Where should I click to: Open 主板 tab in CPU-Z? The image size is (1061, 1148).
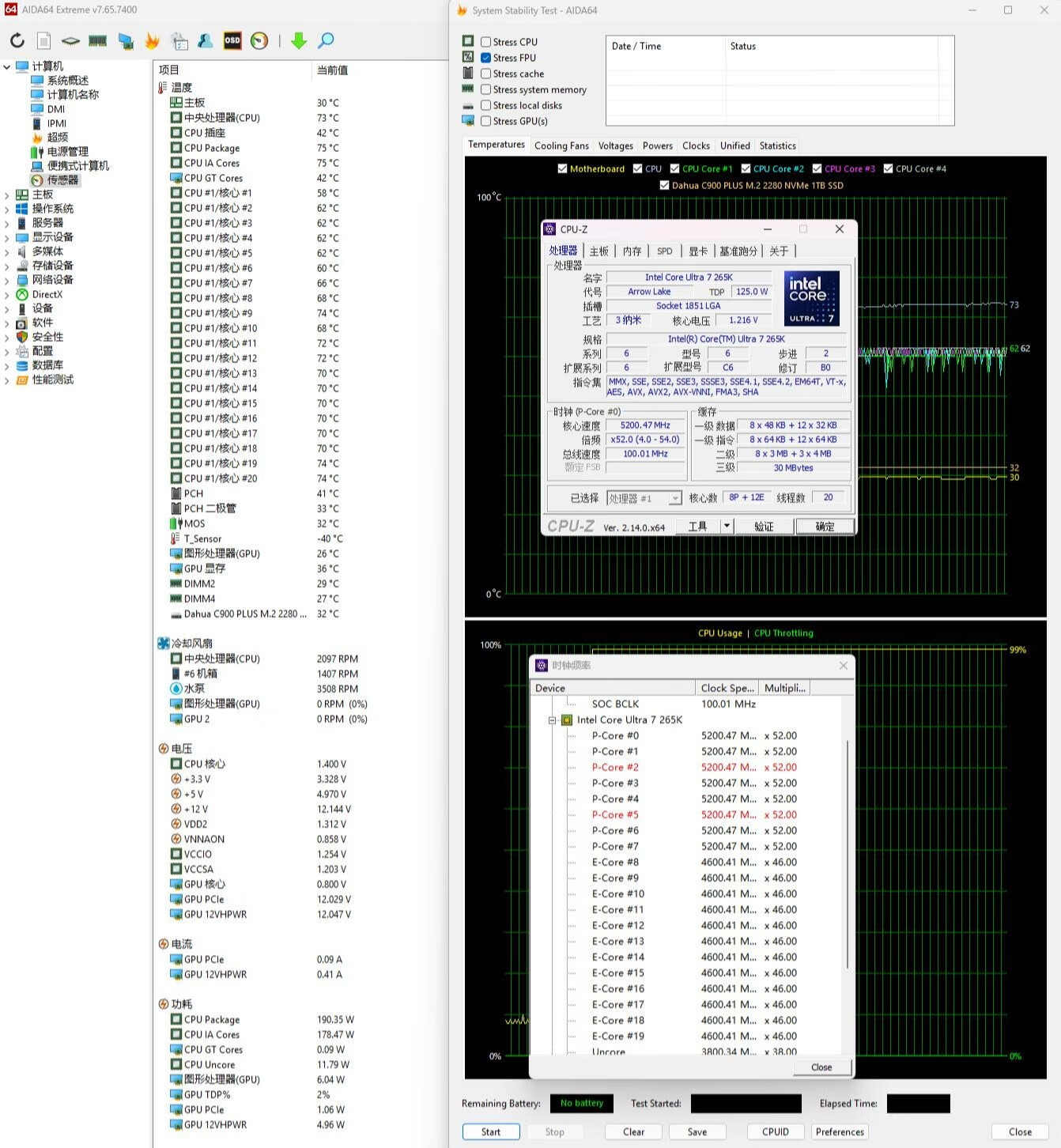coord(599,251)
